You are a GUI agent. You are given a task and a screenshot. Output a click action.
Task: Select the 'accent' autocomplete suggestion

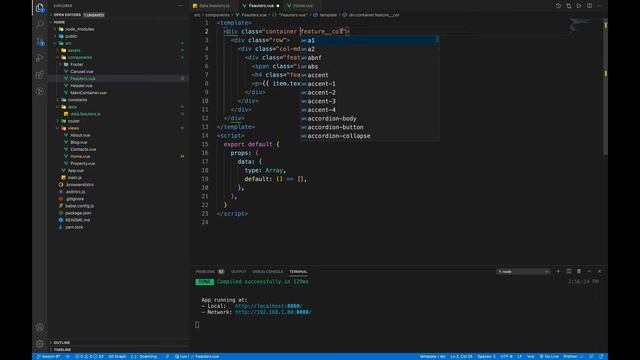point(369,75)
